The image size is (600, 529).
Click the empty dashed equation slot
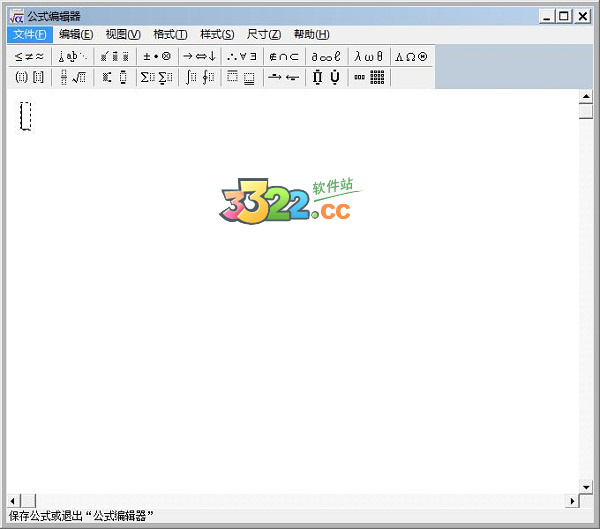tap(26, 116)
